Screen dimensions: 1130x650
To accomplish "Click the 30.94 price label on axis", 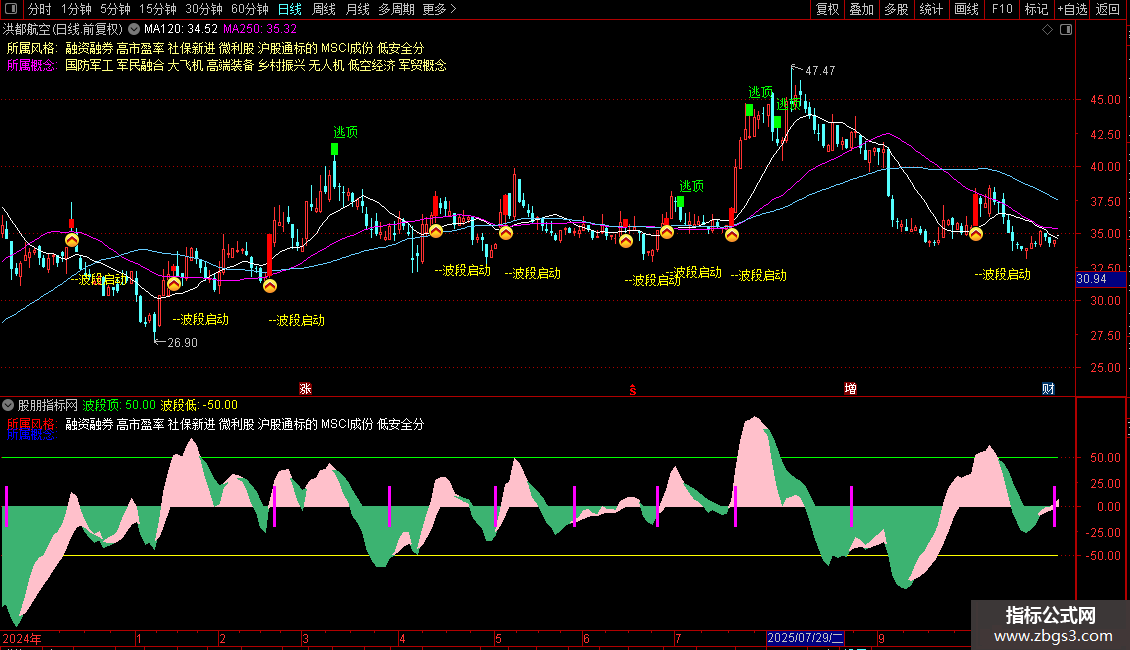I will [1091, 279].
